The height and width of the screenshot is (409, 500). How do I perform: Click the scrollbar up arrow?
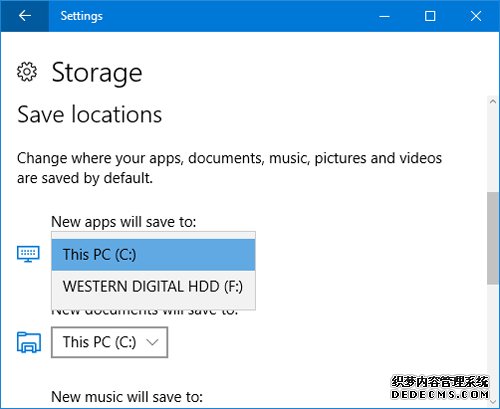pyautogui.click(x=493, y=101)
